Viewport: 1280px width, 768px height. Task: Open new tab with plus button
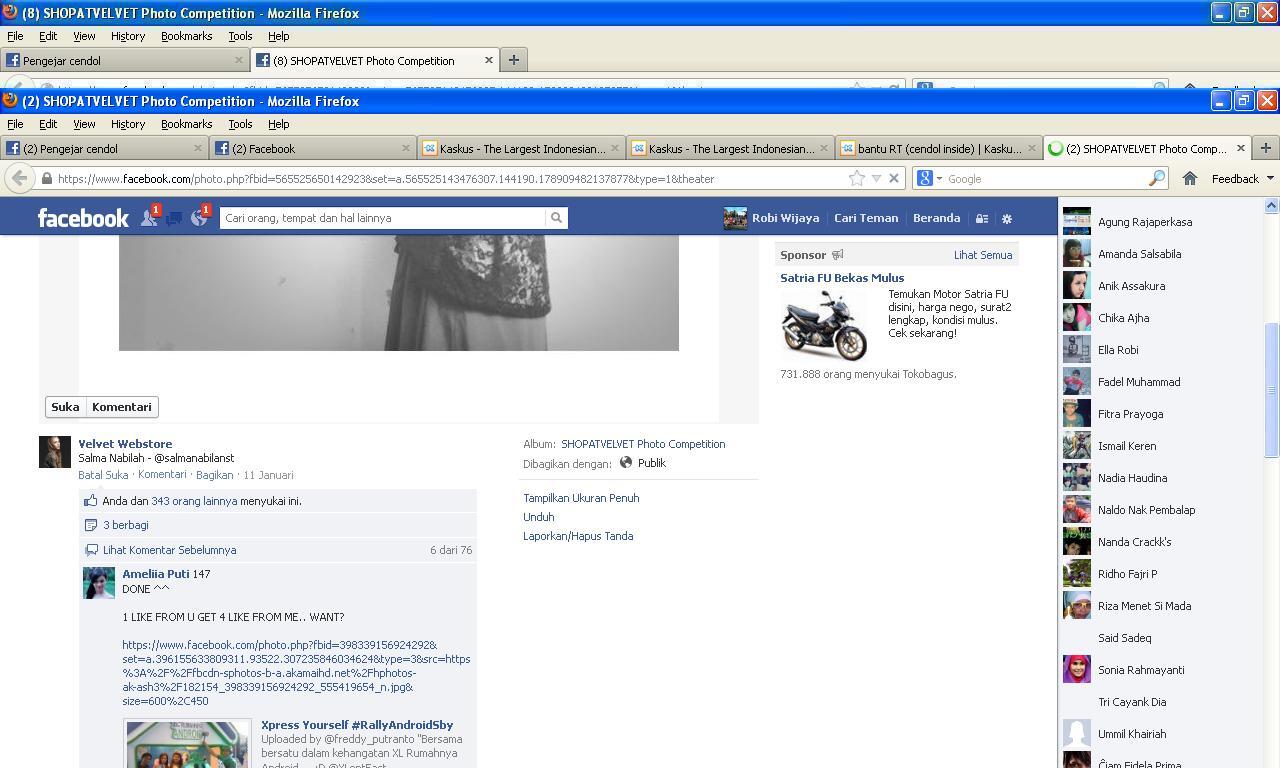coord(1265,148)
